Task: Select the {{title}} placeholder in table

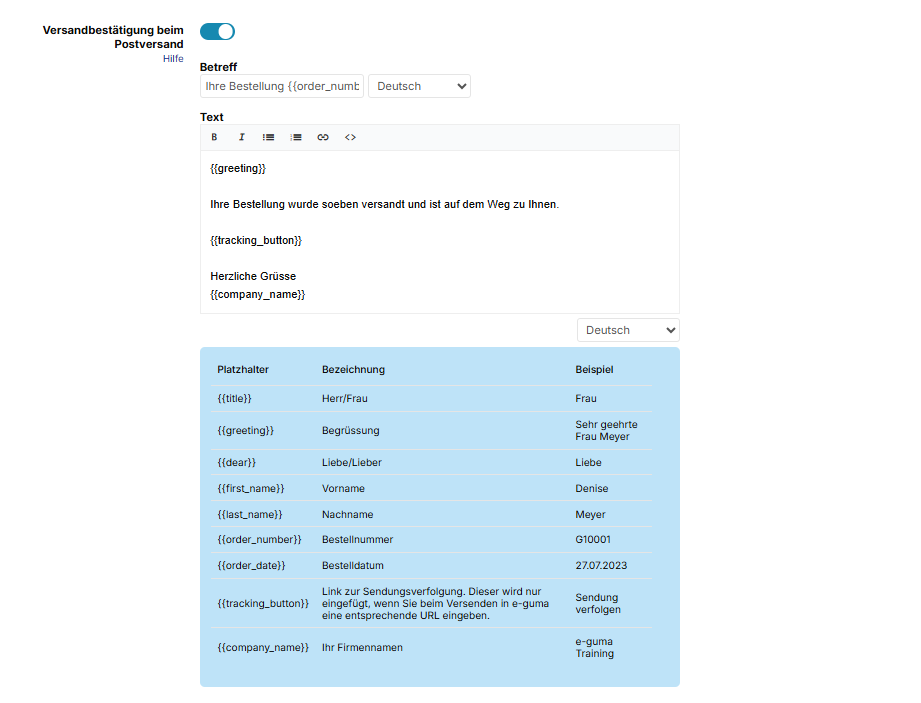Action: click(234, 398)
